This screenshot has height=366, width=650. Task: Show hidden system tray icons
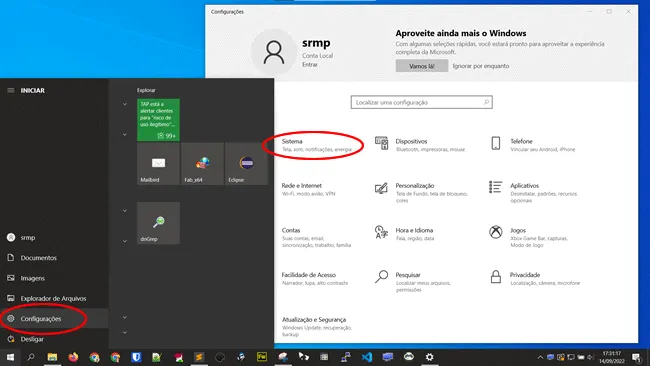pos(540,357)
